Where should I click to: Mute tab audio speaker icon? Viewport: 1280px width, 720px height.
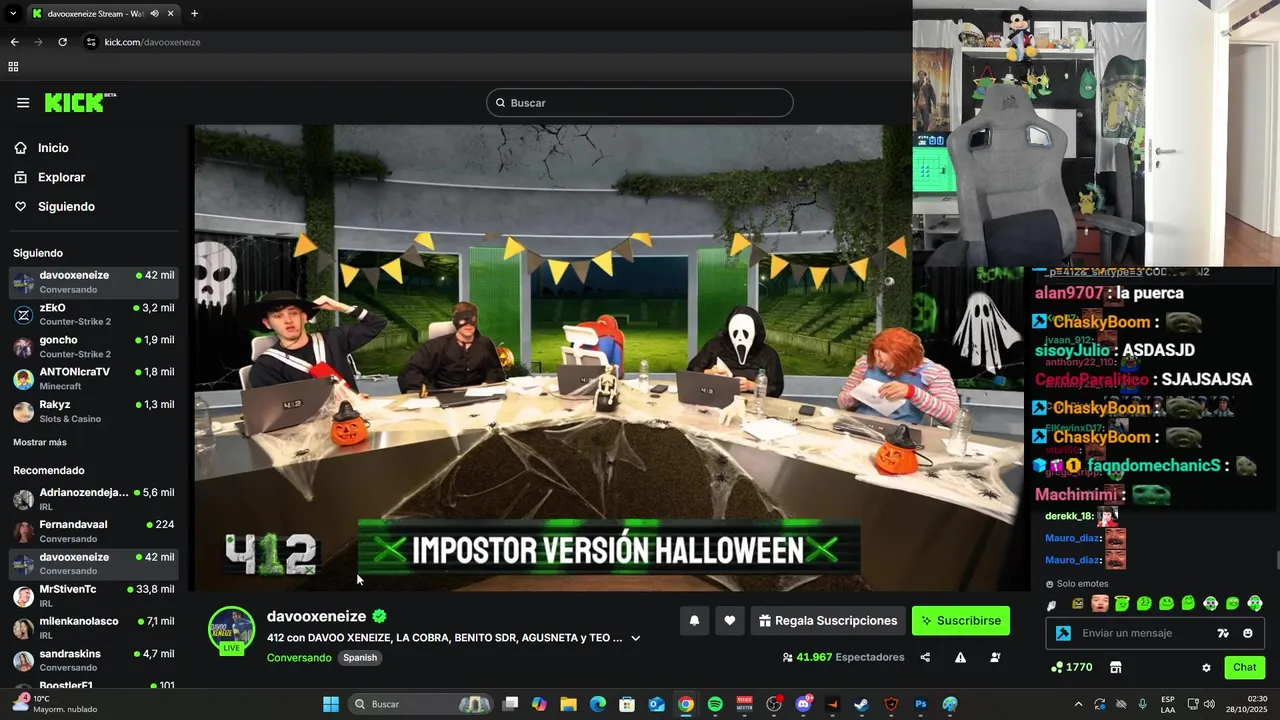click(154, 13)
